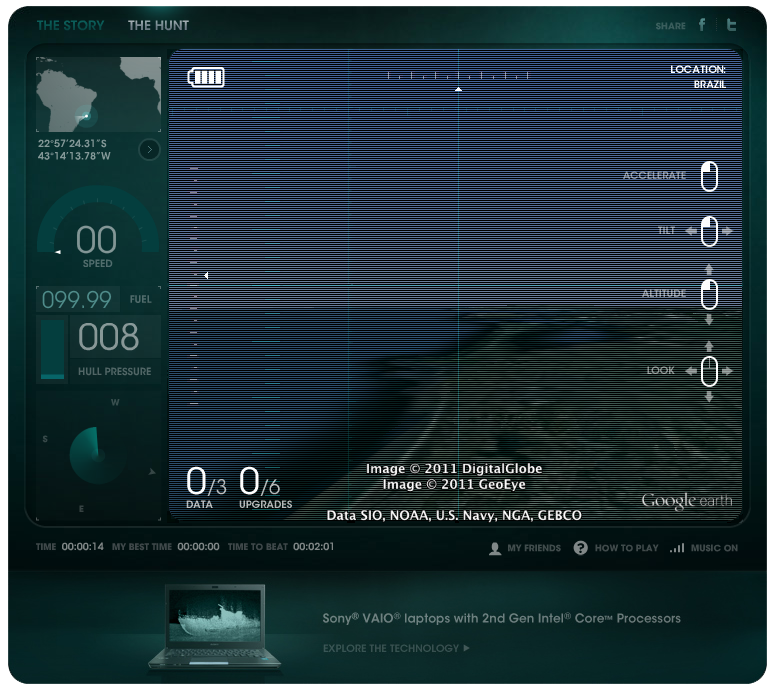Open HOW TO PLAY help

tap(626, 548)
